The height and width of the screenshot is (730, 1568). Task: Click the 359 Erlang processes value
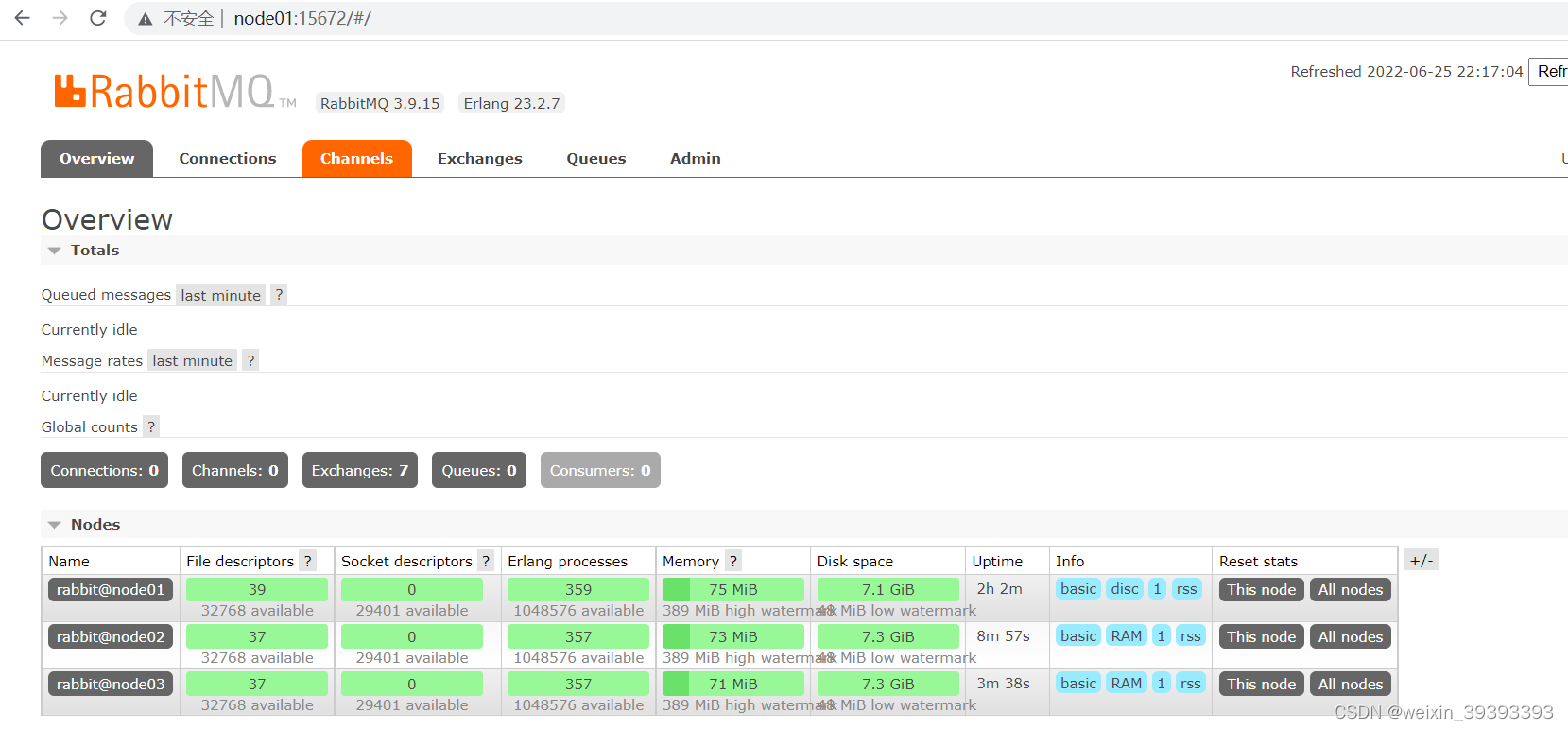pyautogui.click(x=578, y=590)
